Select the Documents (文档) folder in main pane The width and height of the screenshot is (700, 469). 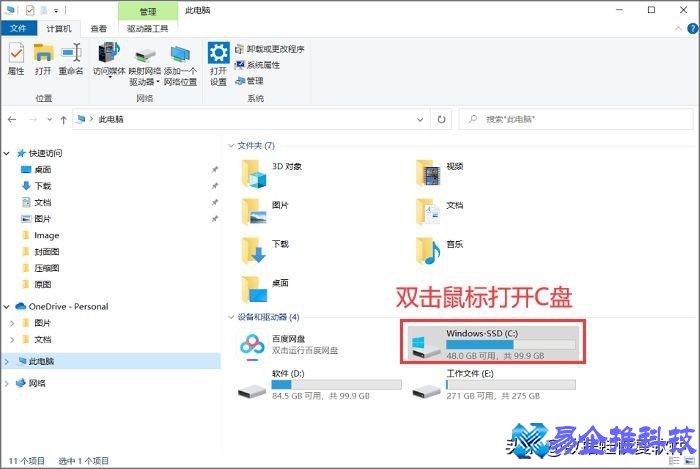tap(440, 212)
